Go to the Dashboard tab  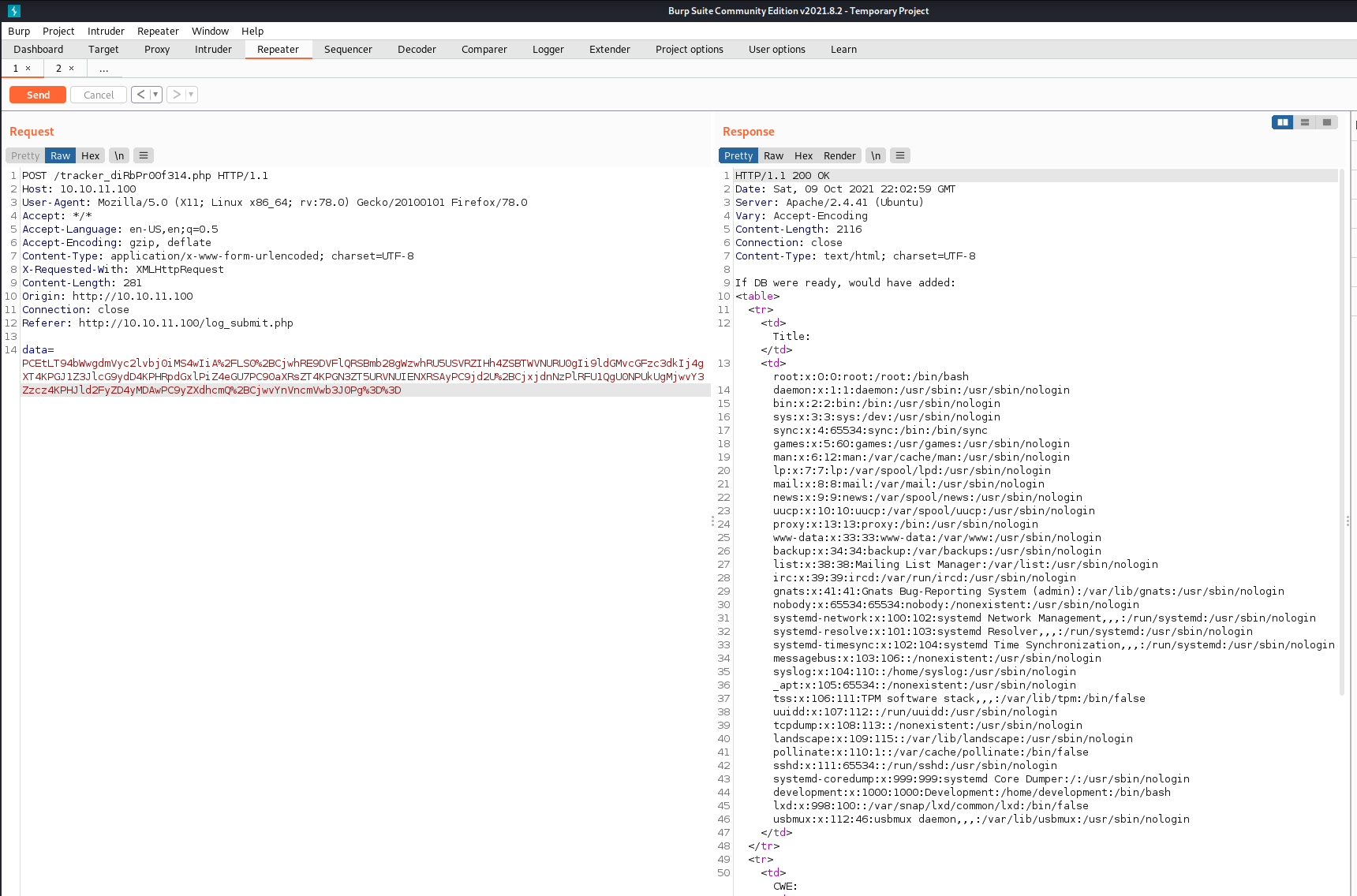click(38, 50)
